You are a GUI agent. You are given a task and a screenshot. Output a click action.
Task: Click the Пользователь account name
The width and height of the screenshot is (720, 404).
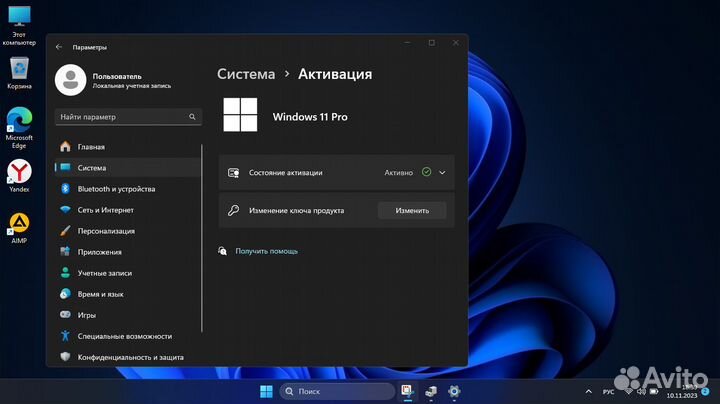117,76
